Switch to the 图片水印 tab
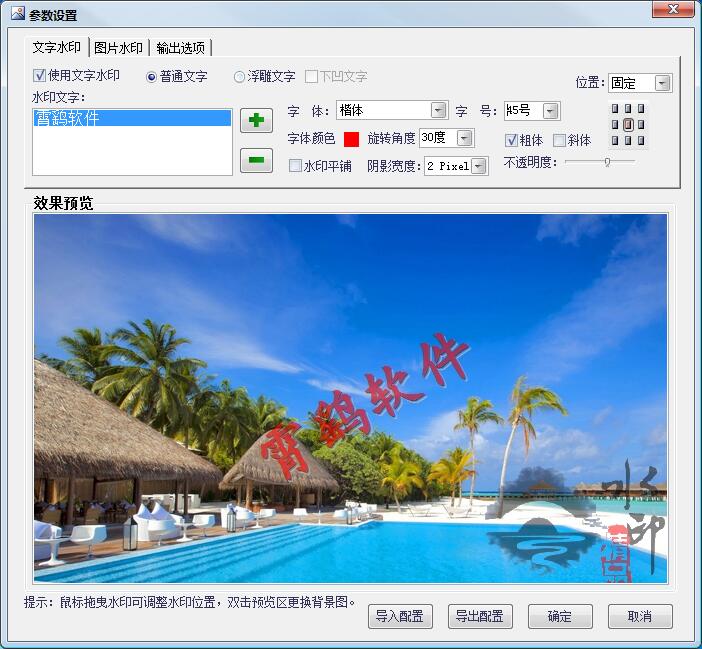 coord(119,48)
